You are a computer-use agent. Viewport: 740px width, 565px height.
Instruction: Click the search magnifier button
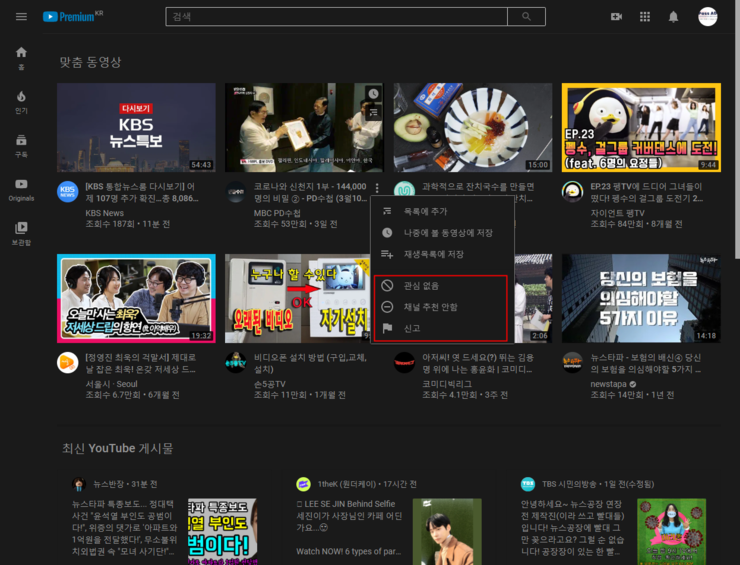(x=526, y=17)
